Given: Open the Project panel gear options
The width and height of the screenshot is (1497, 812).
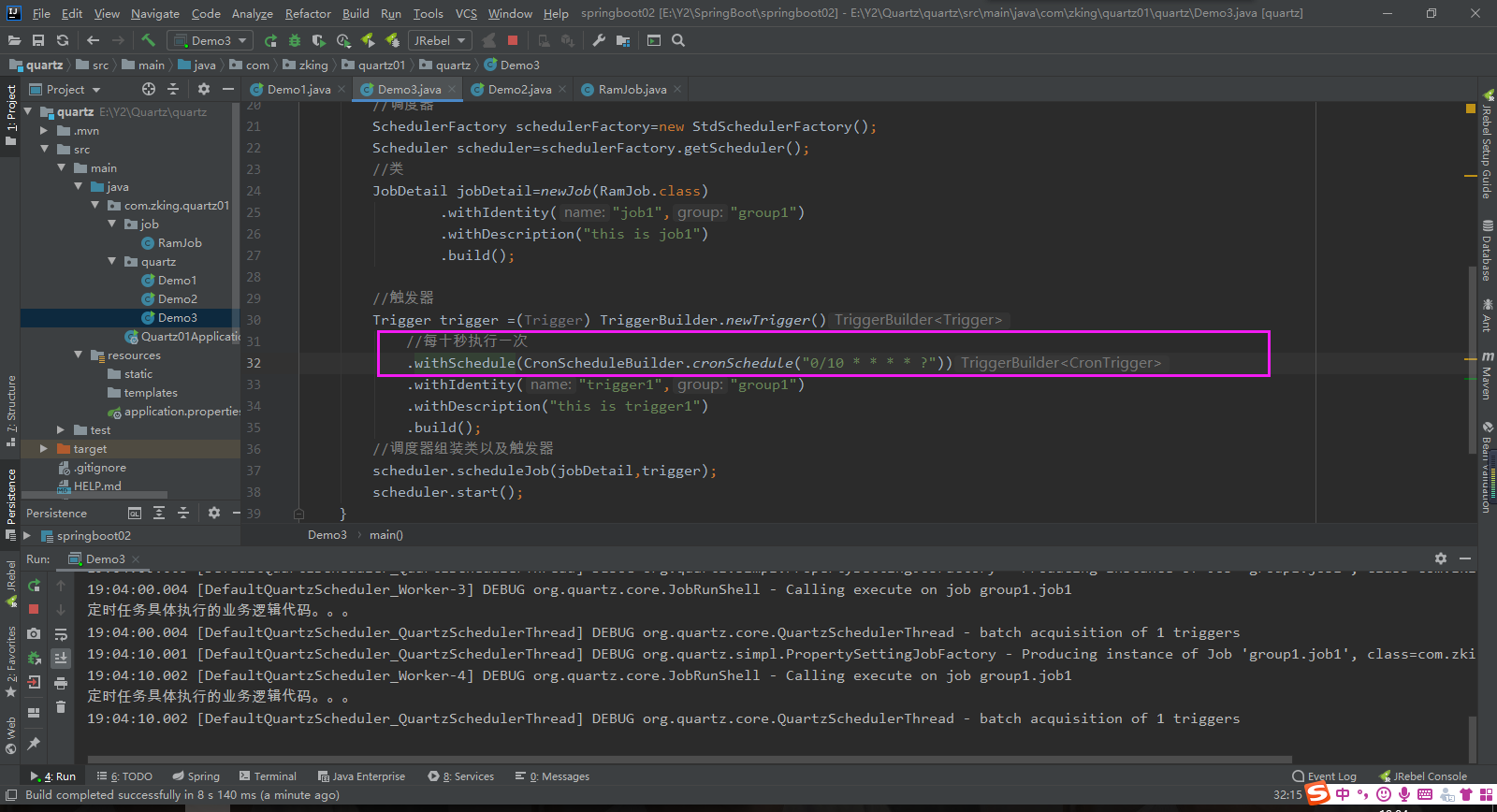Looking at the screenshot, I should point(204,89).
